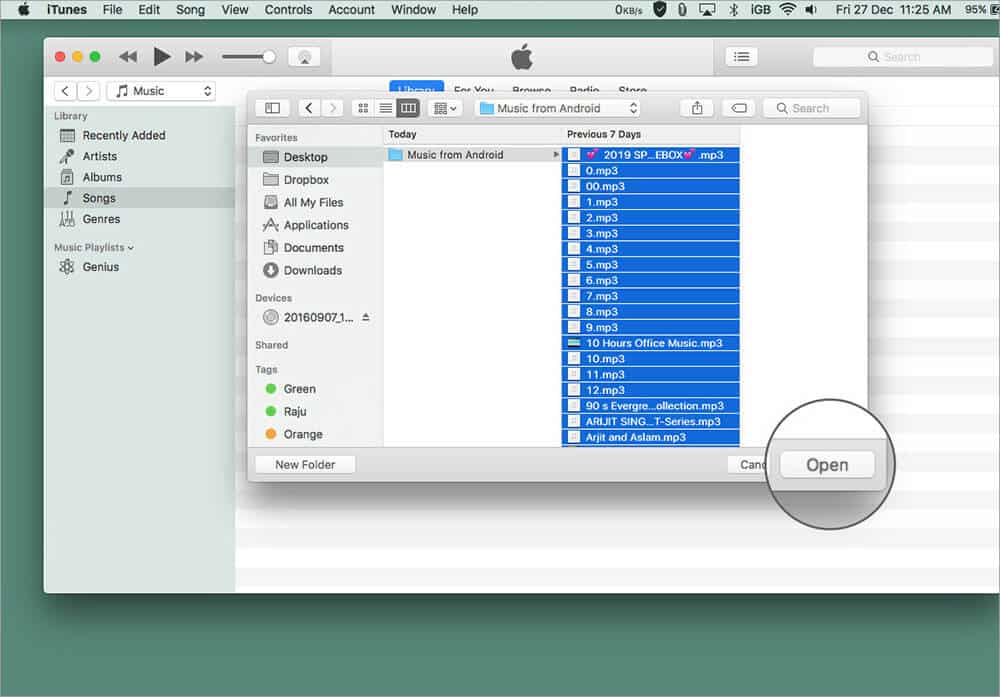
Task: Click the Bluetooth icon in menu bar
Action: tap(733, 10)
